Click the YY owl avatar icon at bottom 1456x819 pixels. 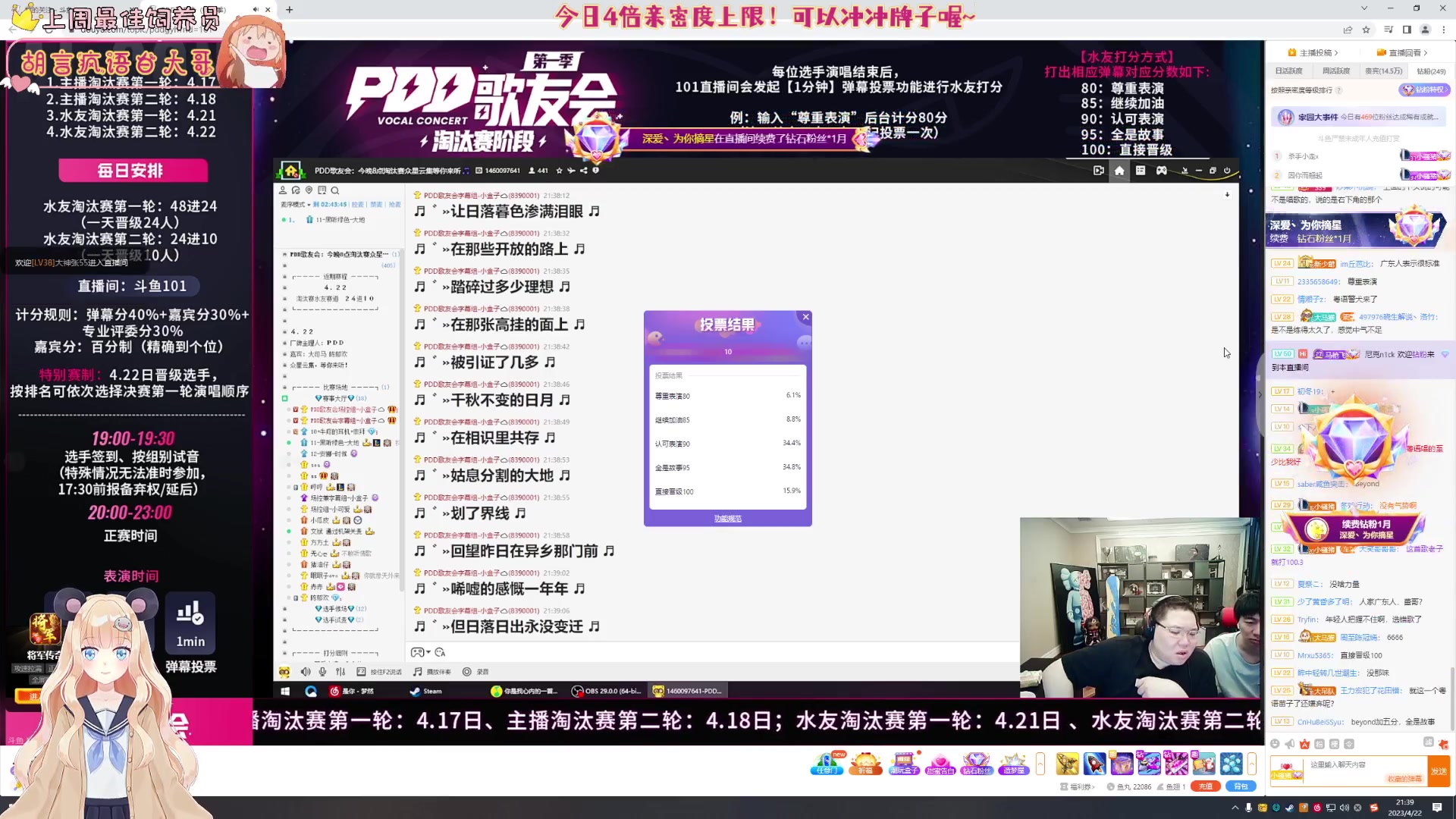284,672
